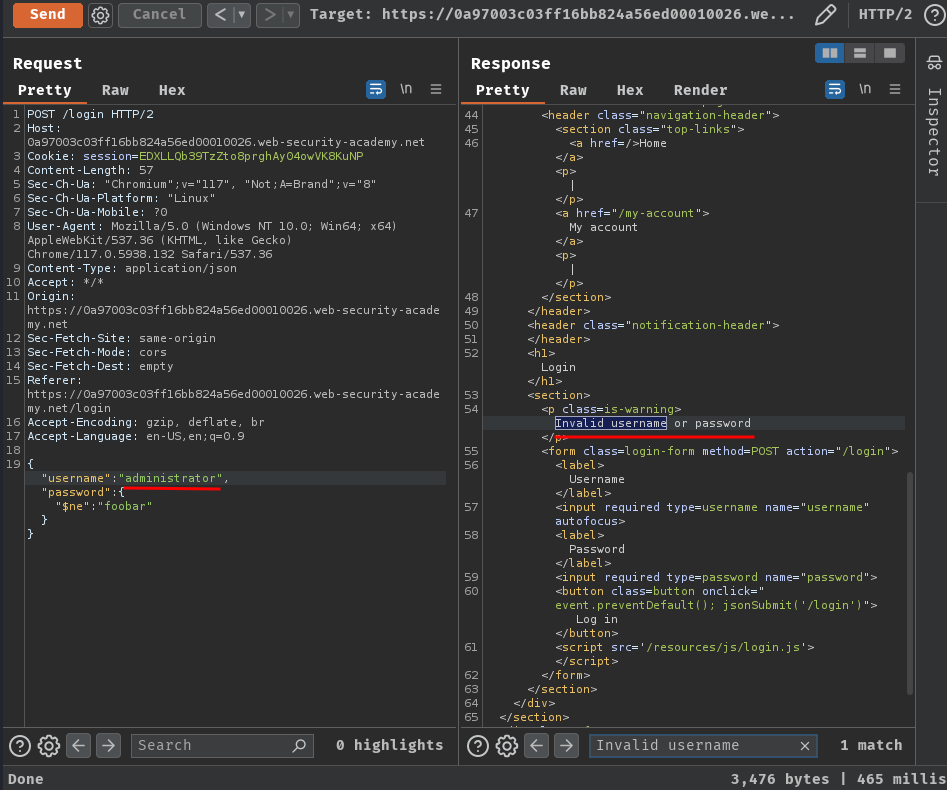Open Response panel hamburger menu
Screen dimensions: 947x790
894,89
